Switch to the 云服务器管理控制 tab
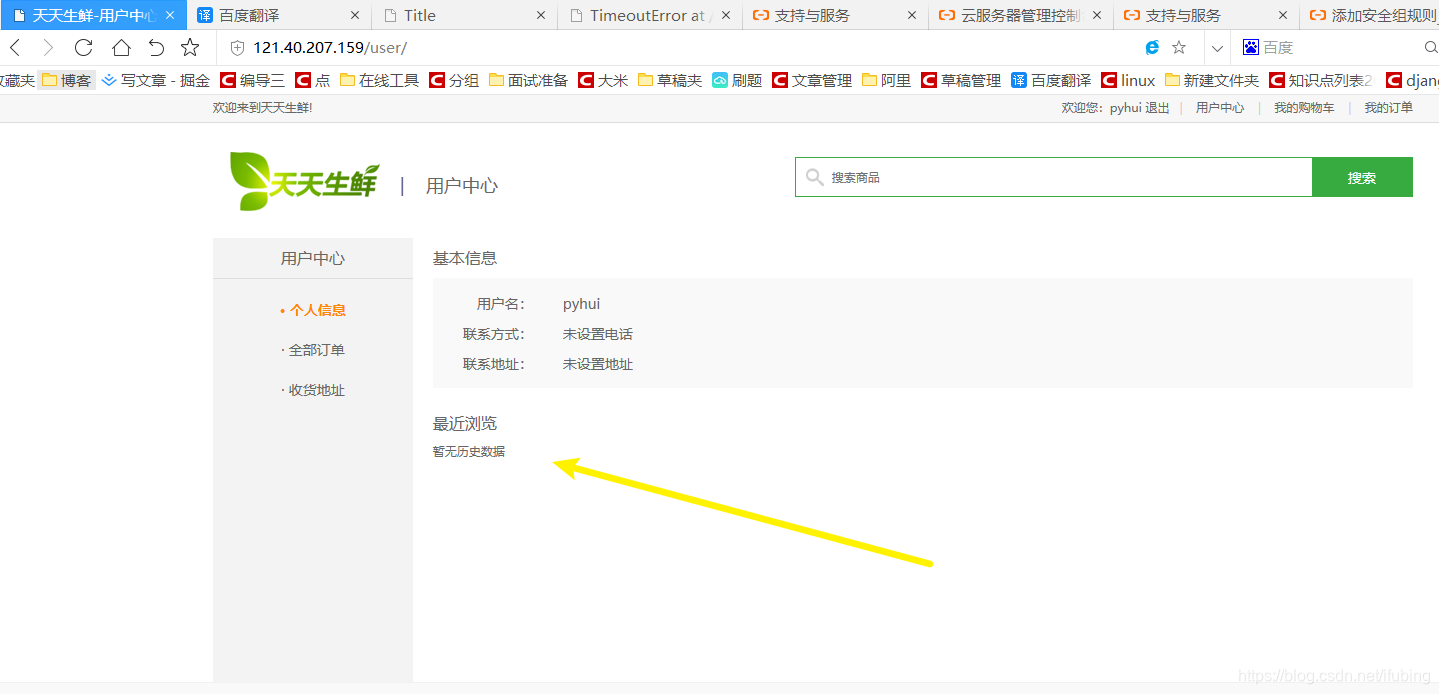 click(1020, 15)
